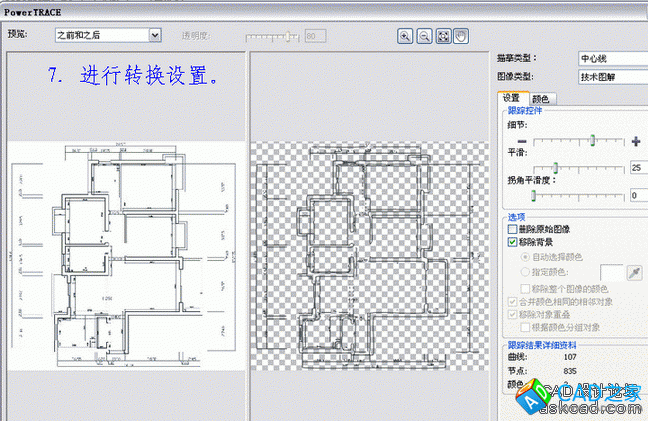The height and width of the screenshot is (421, 648).
Task: Increase detail with the plus icon
Action: (636, 142)
